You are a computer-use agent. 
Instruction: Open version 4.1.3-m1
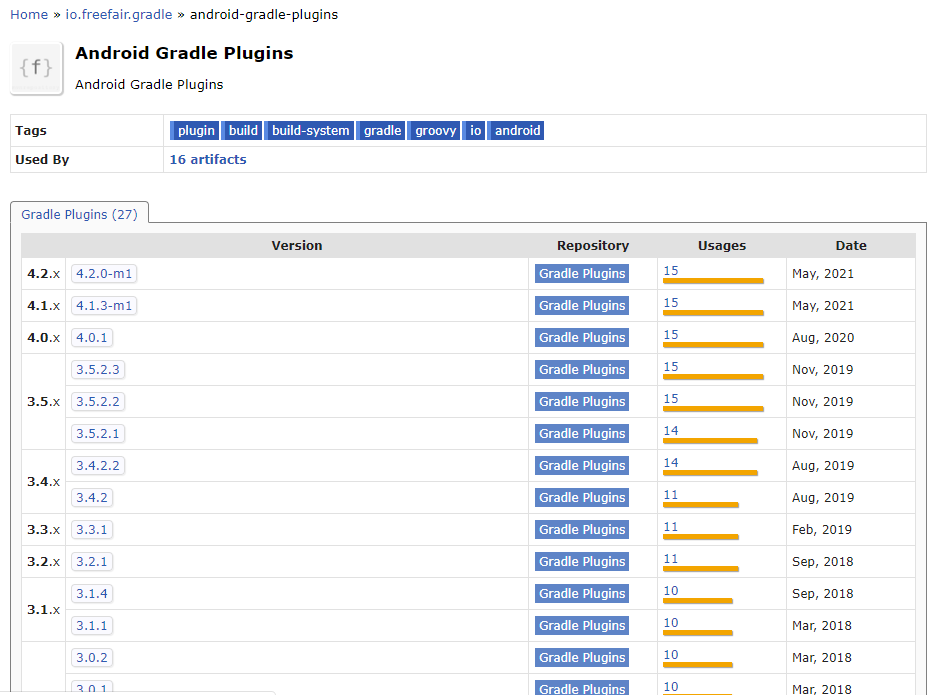104,306
